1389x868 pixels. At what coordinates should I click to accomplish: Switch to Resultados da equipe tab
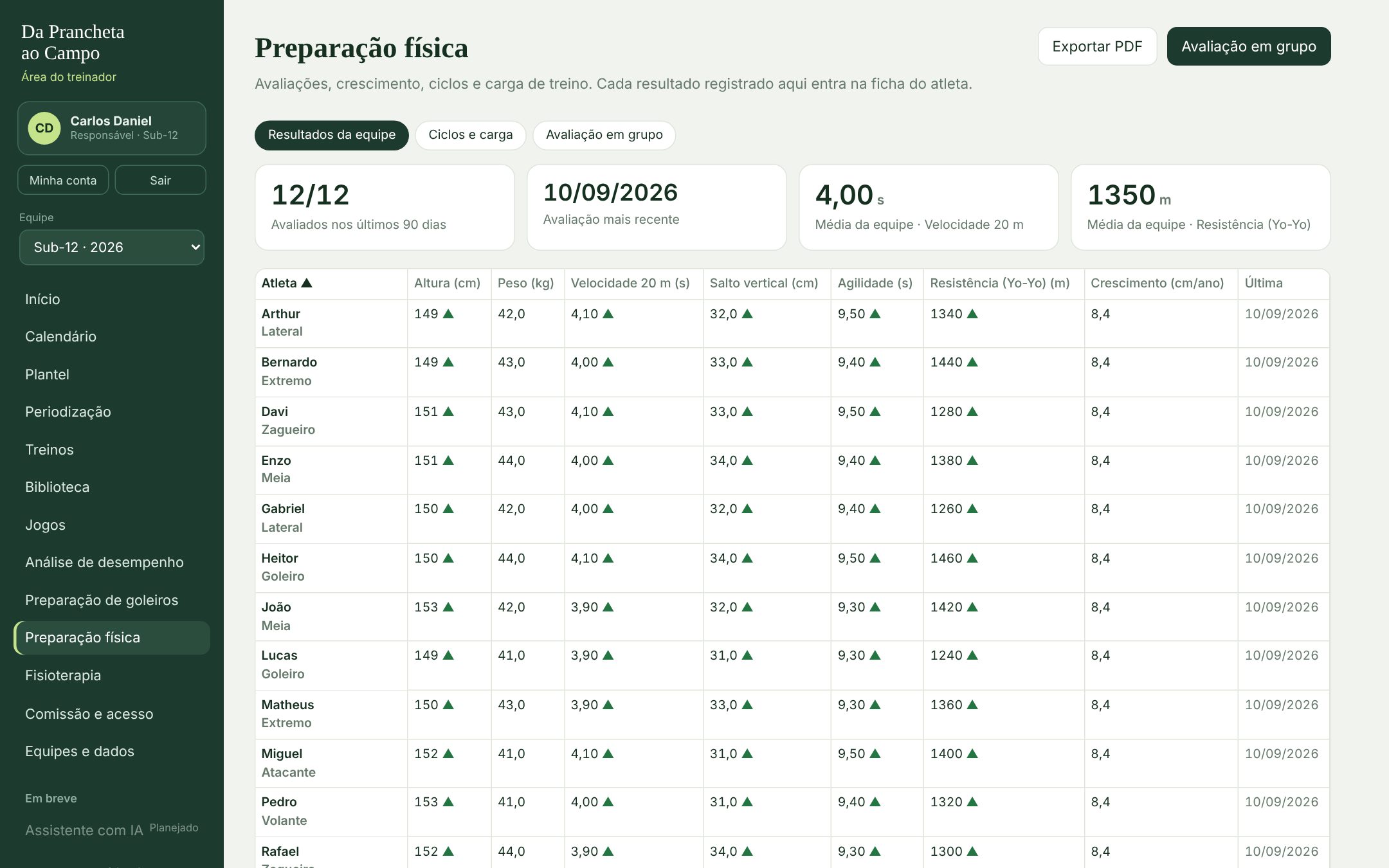coord(332,135)
